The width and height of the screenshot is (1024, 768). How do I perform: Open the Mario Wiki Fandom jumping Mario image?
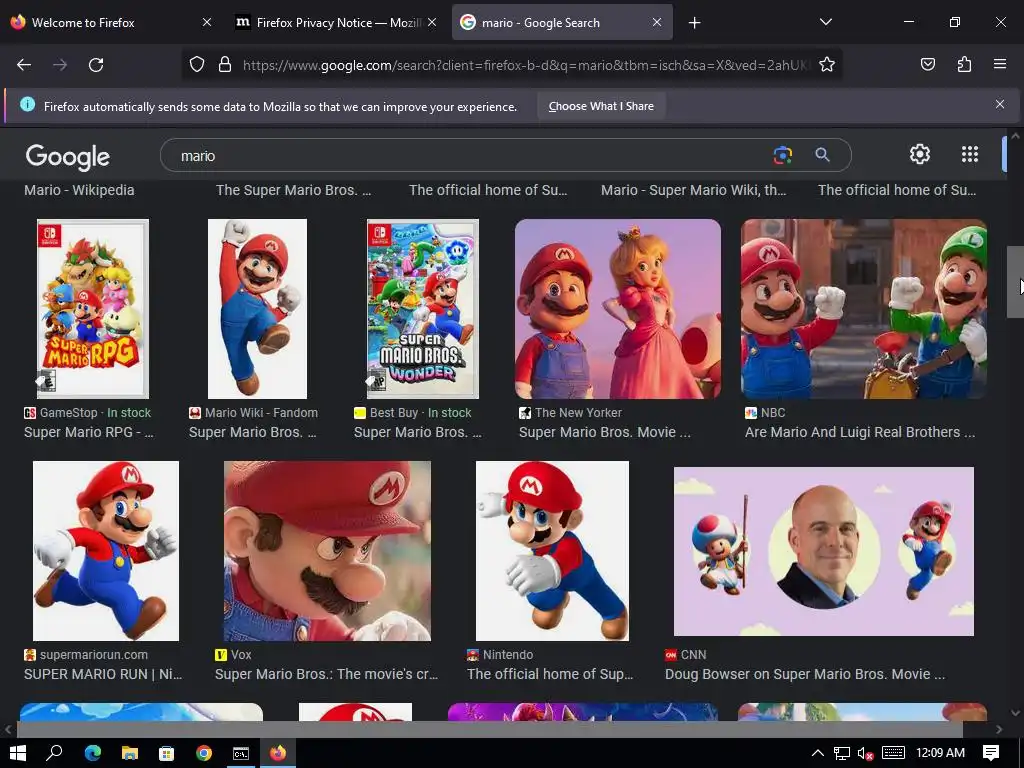pyautogui.click(x=257, y=309)
